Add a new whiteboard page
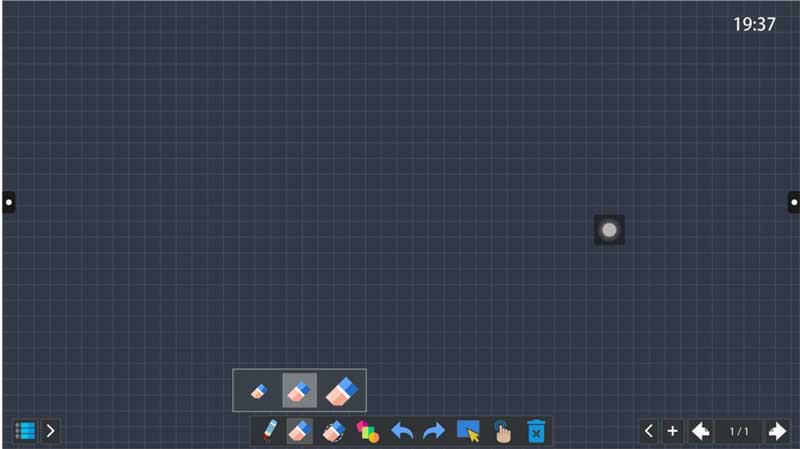Screen dimensions: 800x449 coord(672,431)
